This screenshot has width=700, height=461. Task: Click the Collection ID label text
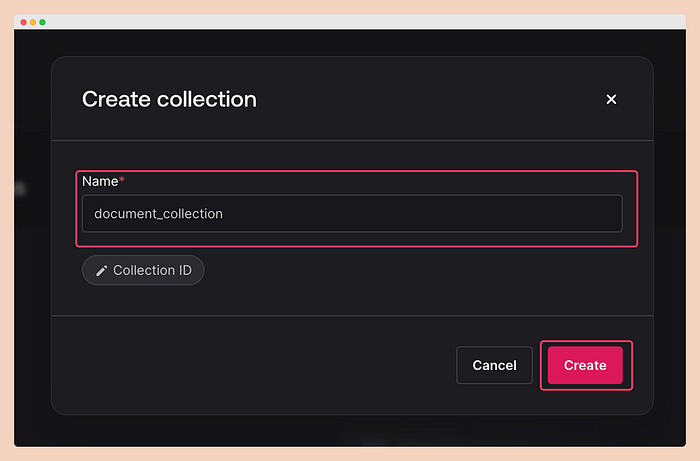(152, 270)
